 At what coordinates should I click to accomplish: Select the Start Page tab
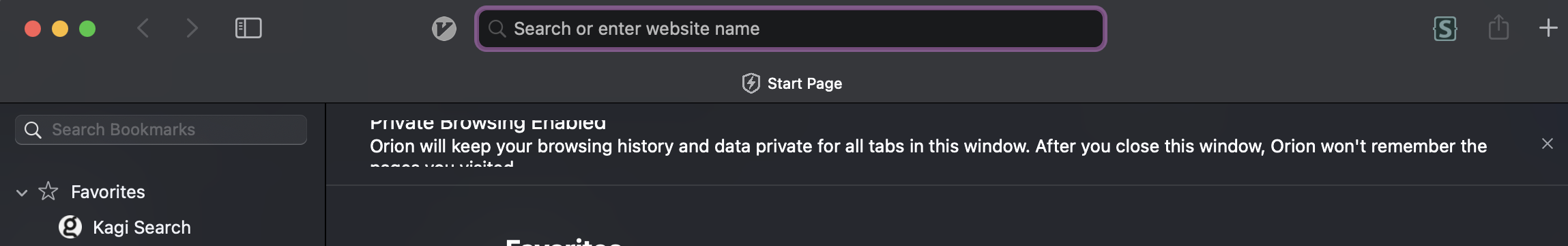pos(792,83)
